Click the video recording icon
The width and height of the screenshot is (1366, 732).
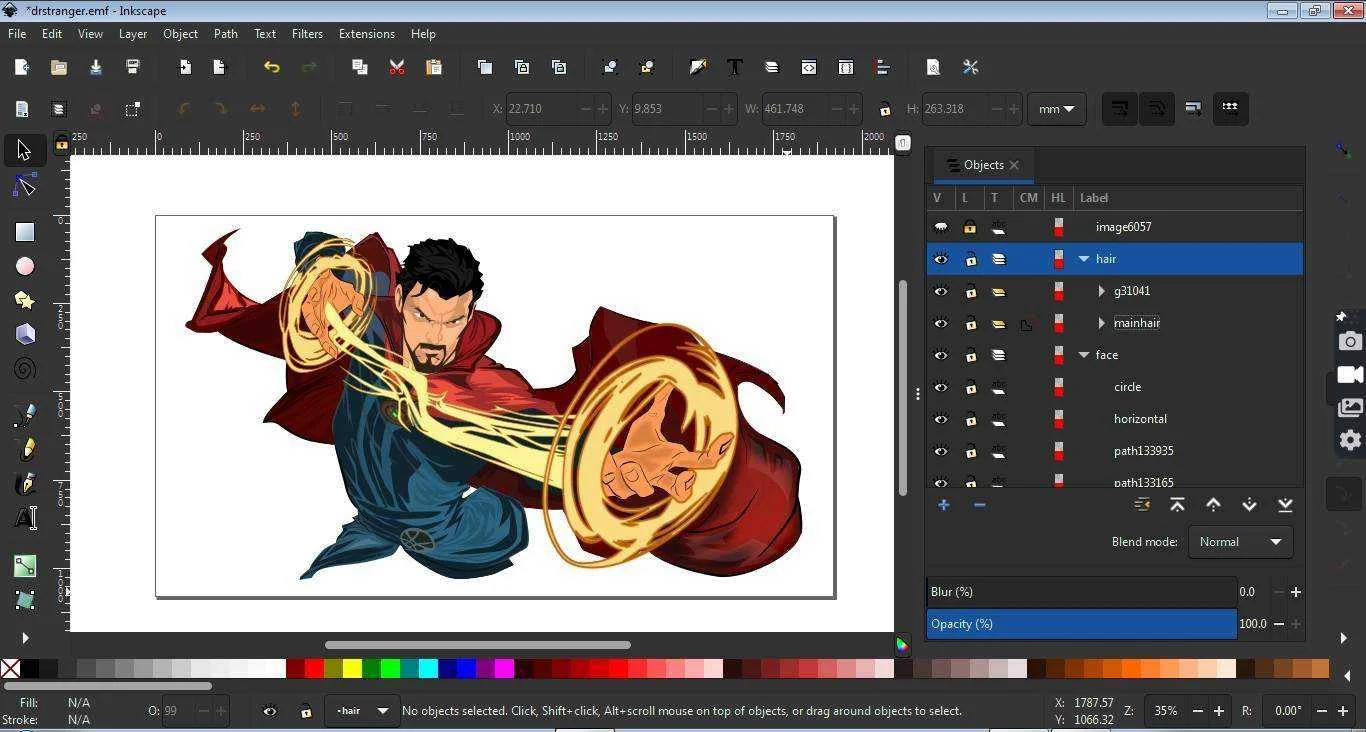click(1350, 374)
